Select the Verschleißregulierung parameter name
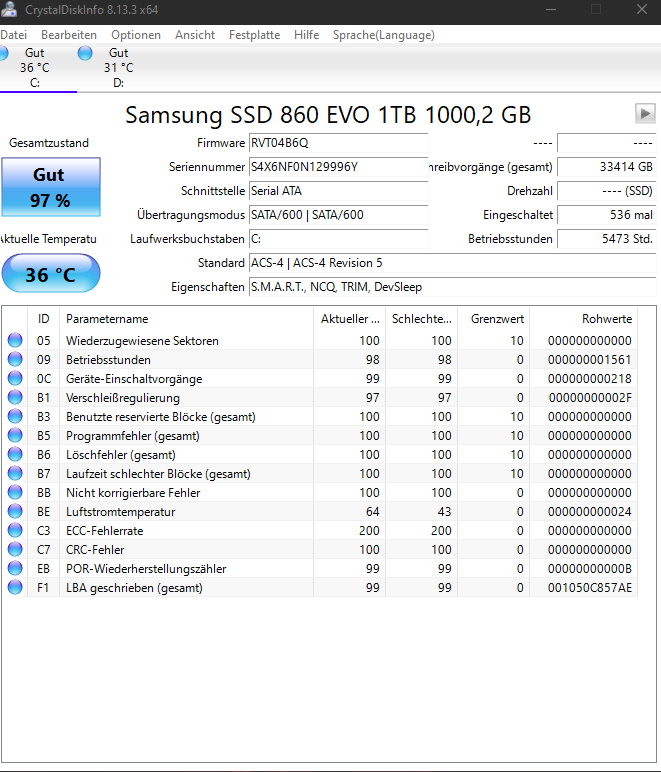 pyautogui.click(x=123, y=398)
